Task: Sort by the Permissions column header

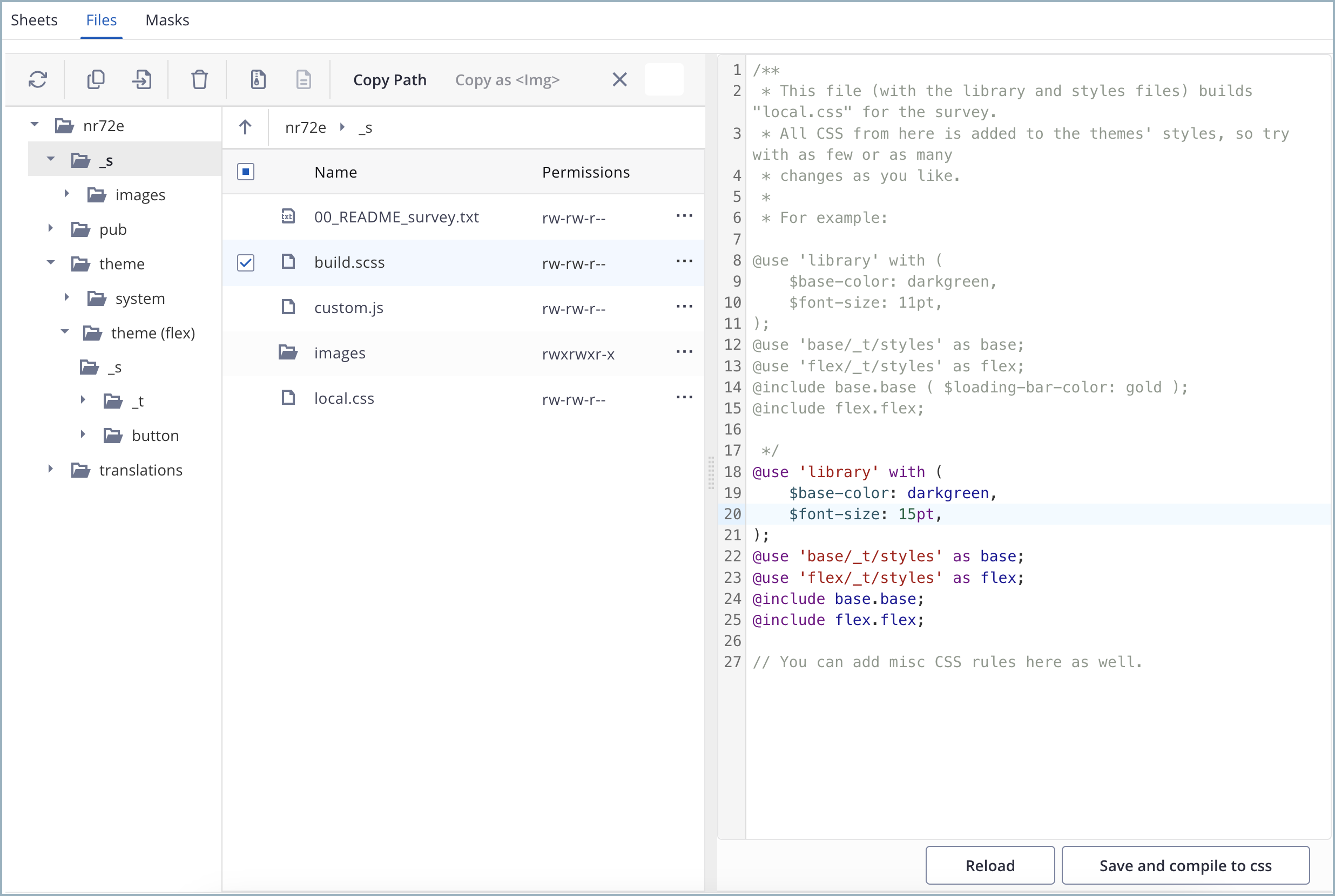Action: (585, 172)
